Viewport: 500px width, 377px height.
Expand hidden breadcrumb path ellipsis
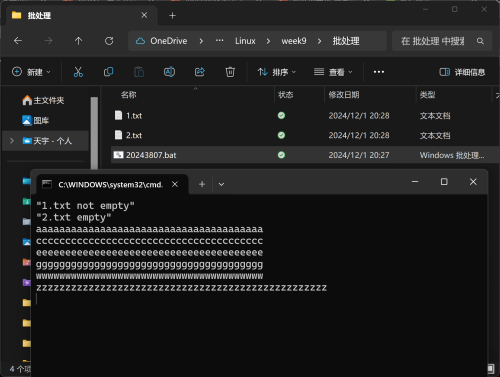(219, 41)
